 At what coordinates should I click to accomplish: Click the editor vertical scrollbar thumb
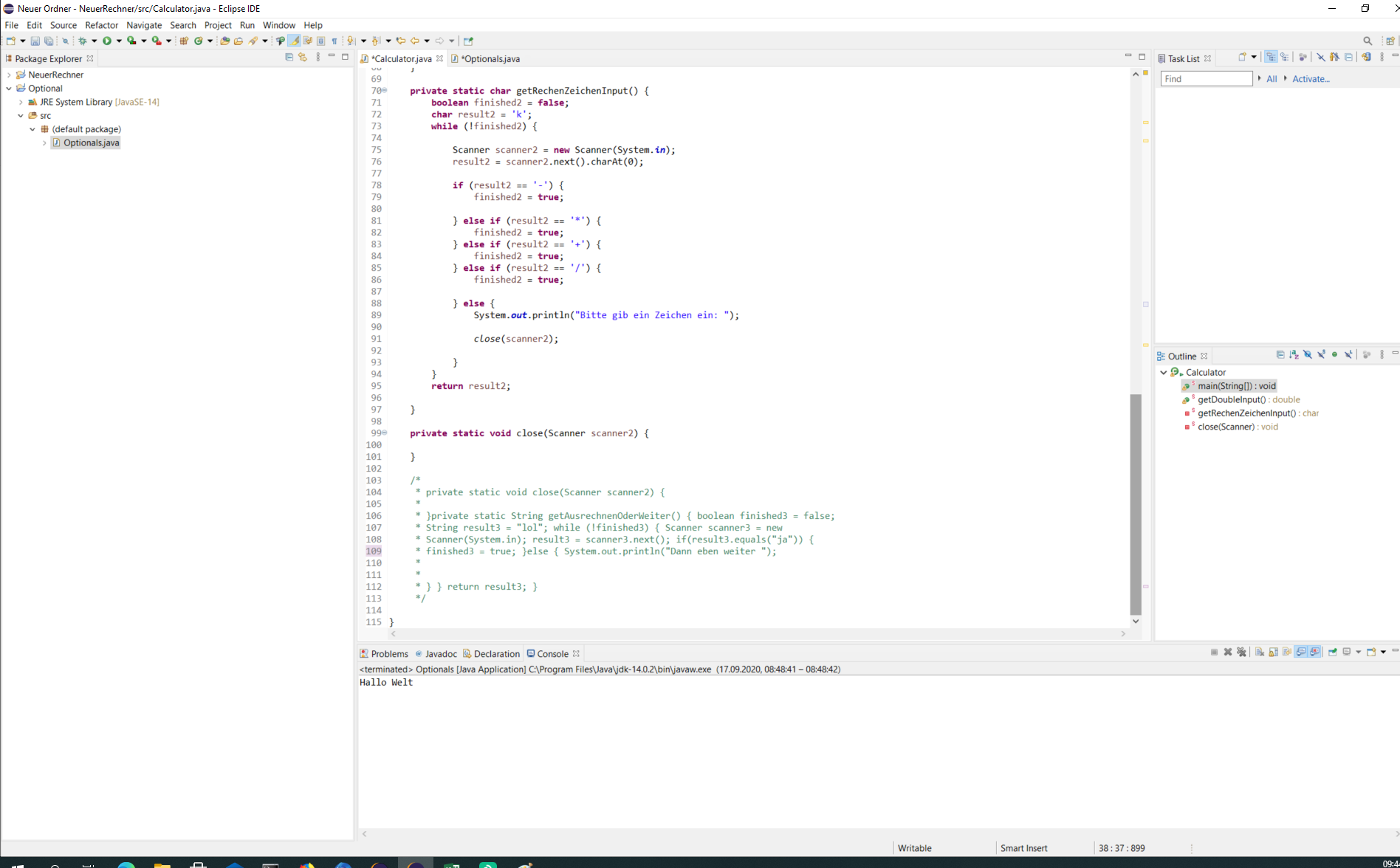(x=1136, y=502)
